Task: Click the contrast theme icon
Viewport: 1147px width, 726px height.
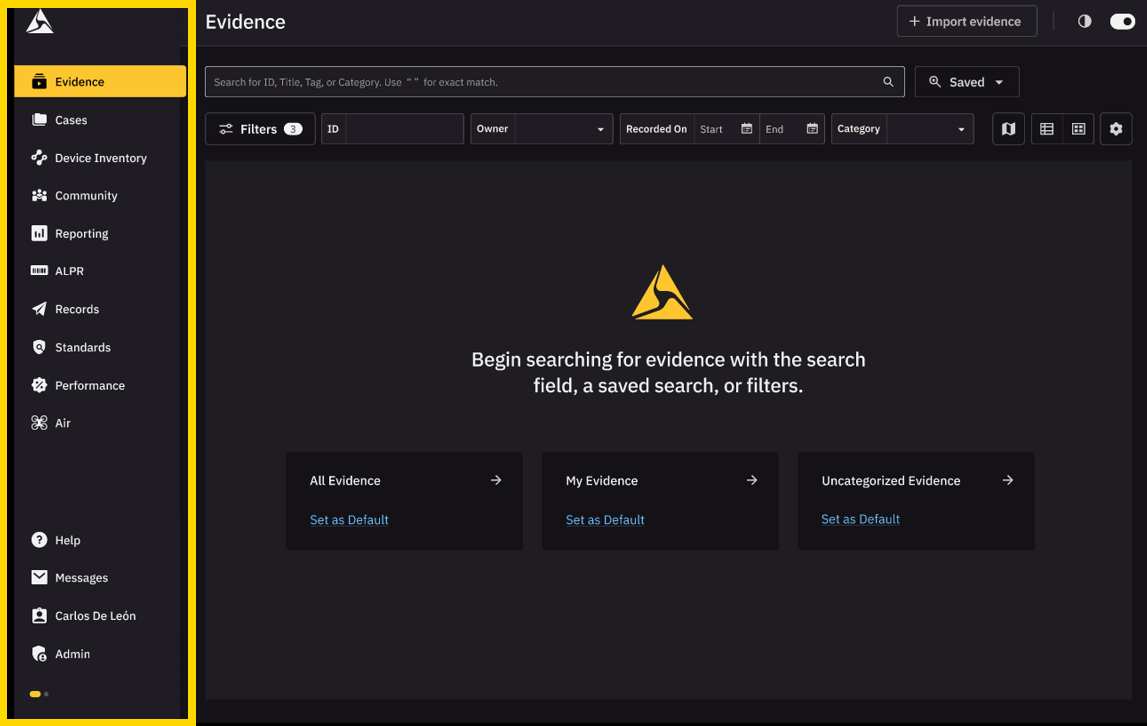Action: tap(1084, 21)
